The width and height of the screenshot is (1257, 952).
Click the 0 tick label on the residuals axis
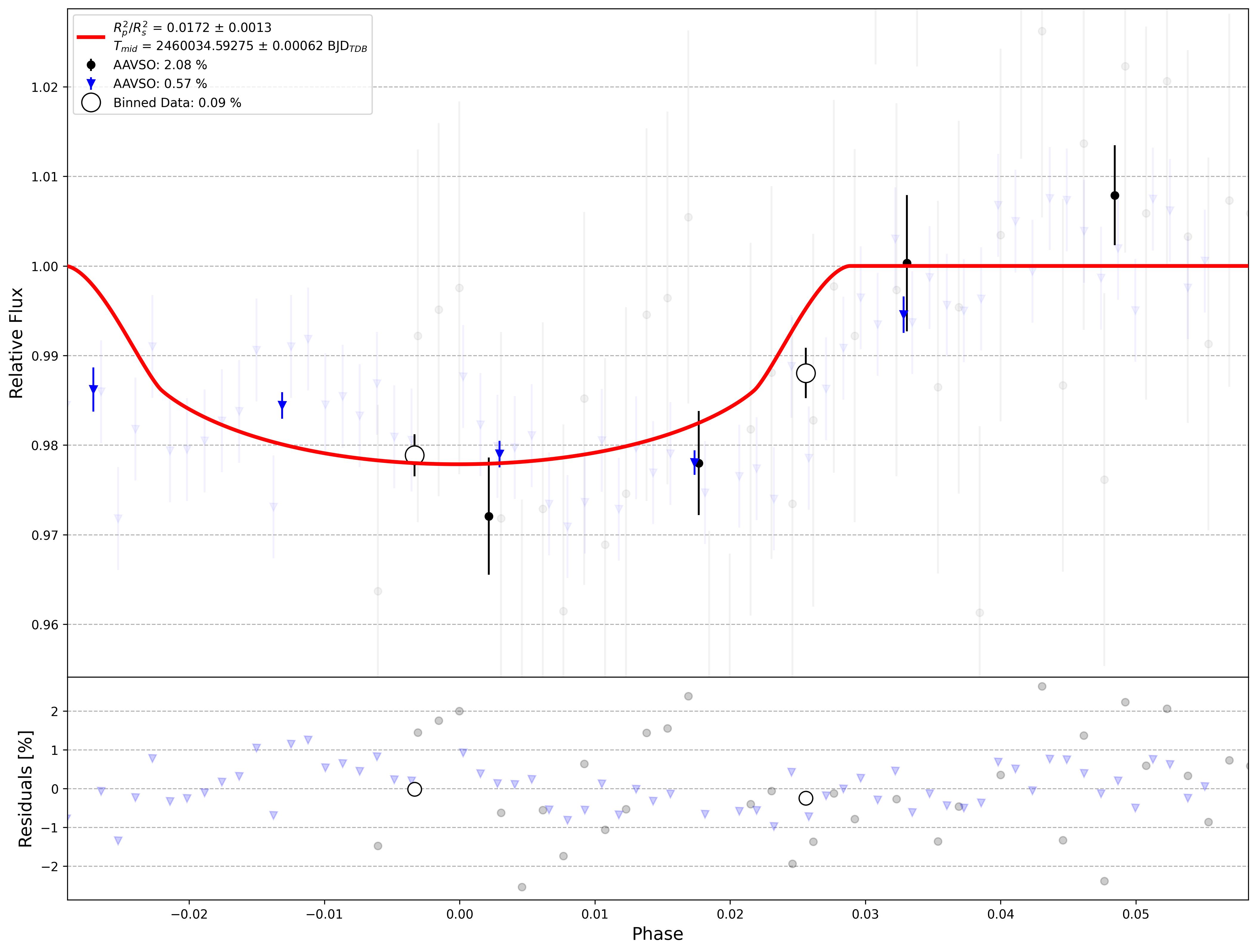pos(55,789)
